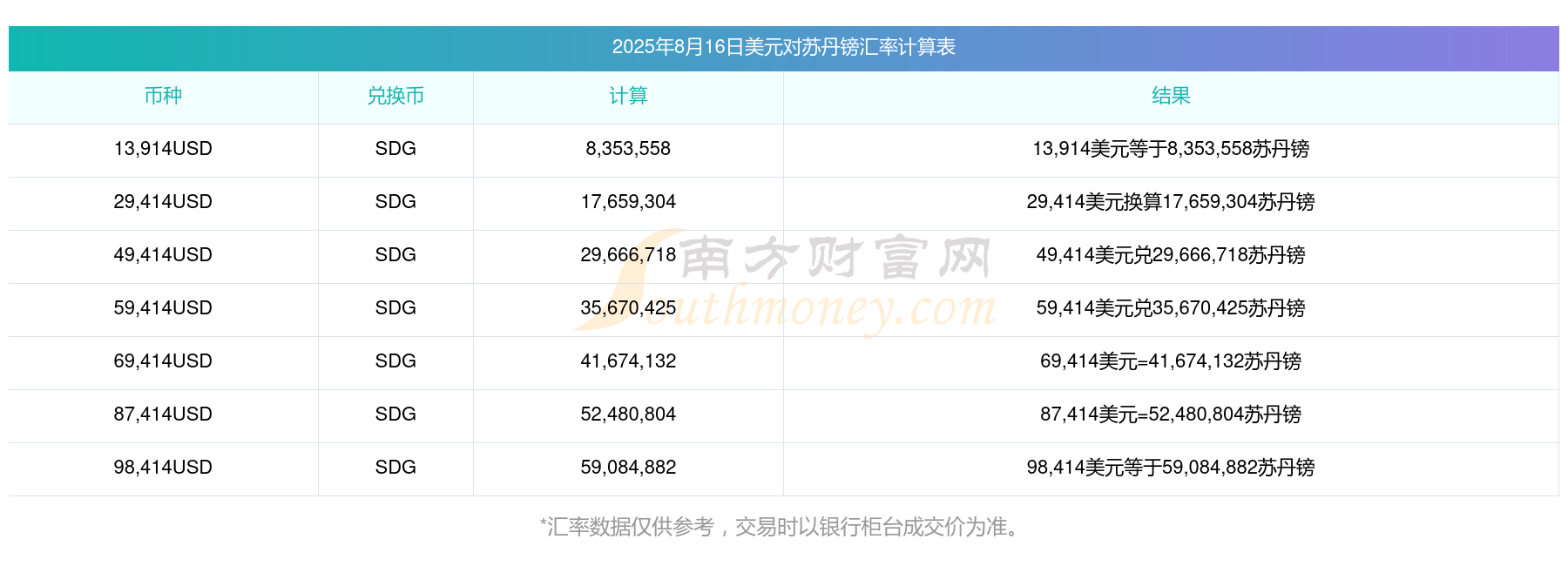Click SDG in the 87,414USD row
This screenshot has height=566, width=1568.
coord(395,414)
